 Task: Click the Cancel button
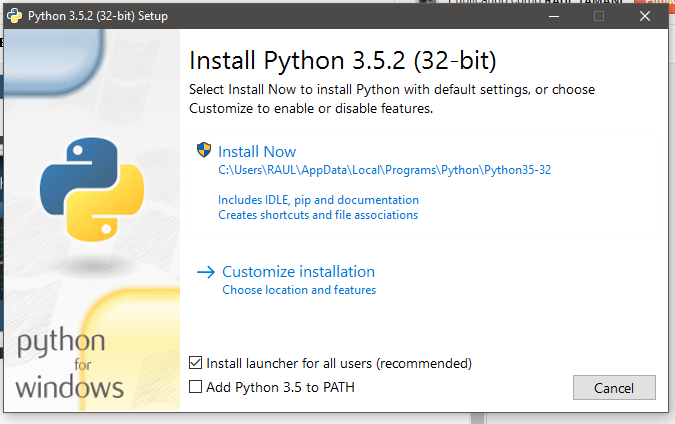coord(614,387)
